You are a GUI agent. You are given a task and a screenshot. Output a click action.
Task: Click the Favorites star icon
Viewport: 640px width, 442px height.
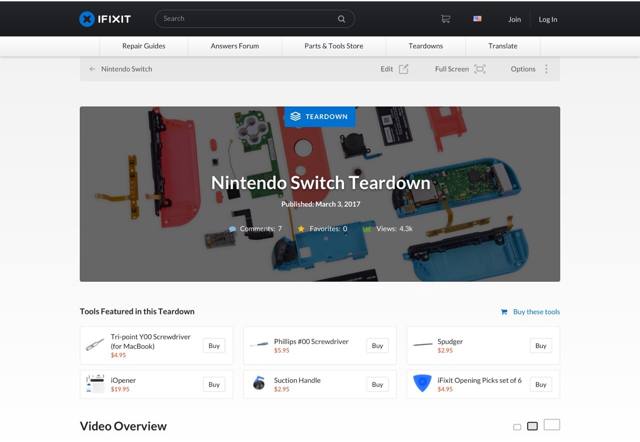coord(301,229)
